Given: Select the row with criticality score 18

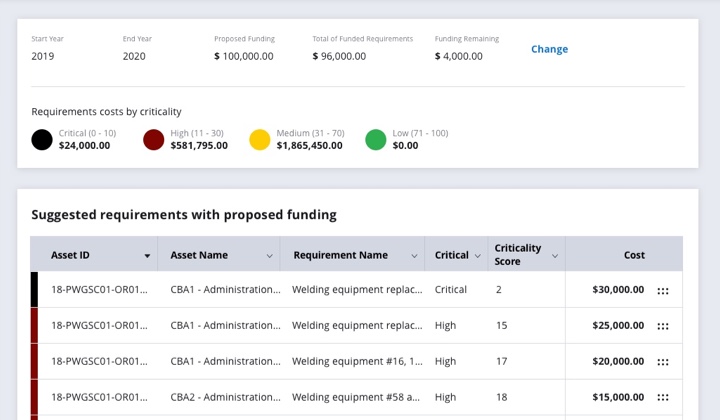Looking at the screenshot, I should coord(356,397).
